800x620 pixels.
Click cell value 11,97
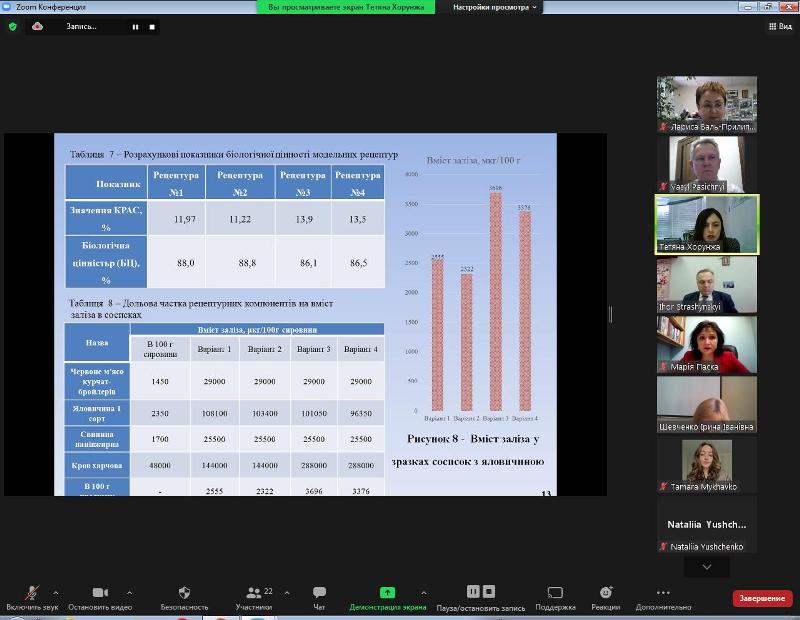pos(185,219)
